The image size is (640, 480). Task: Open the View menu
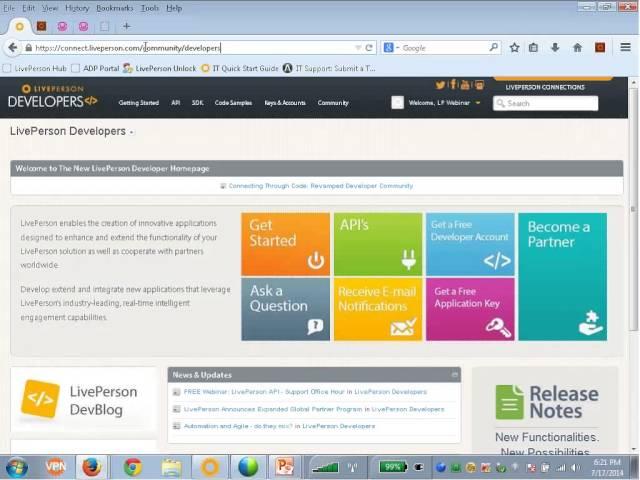(50, 8)
